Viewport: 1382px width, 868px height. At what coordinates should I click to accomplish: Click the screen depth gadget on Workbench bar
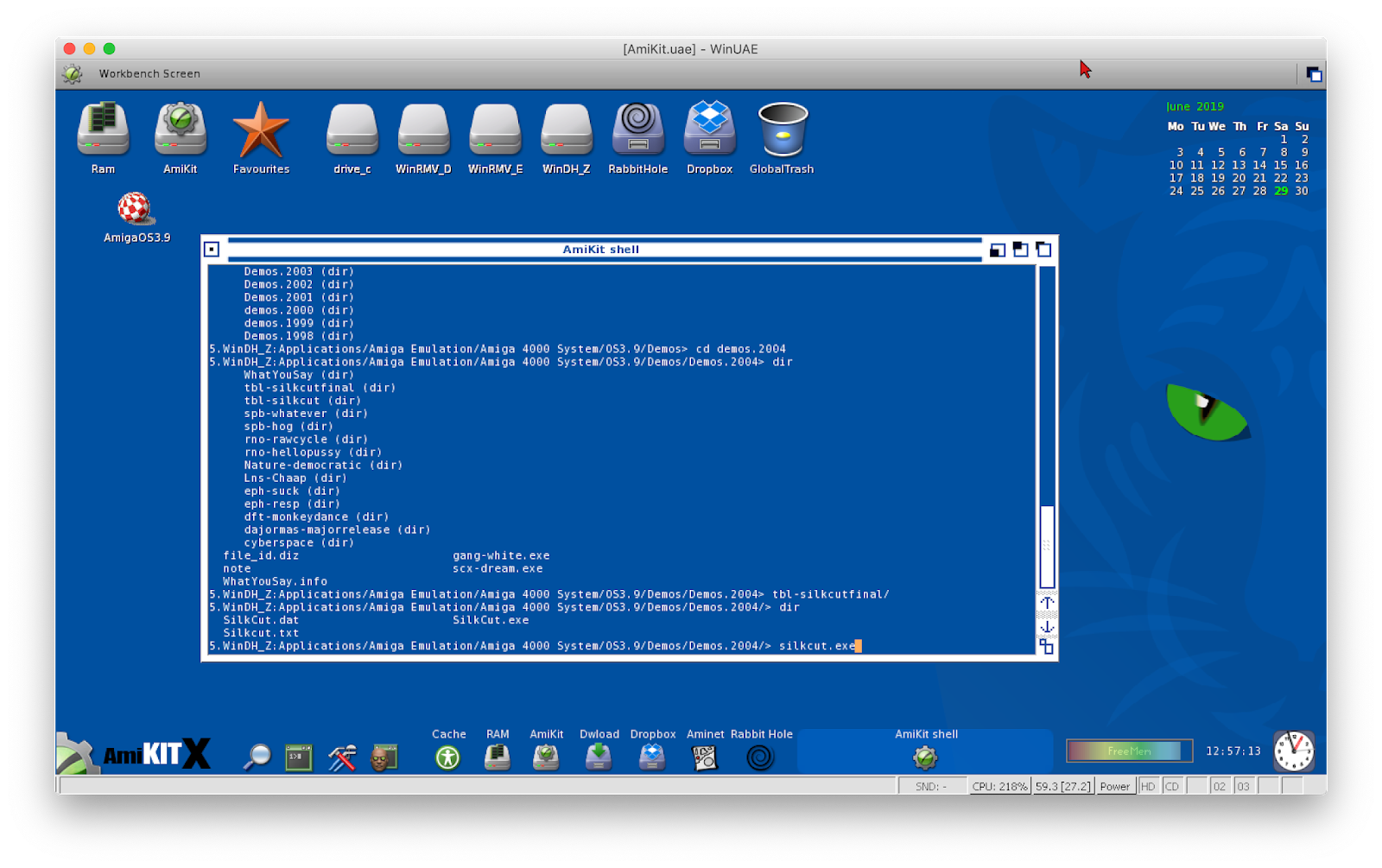point(1314,74)
